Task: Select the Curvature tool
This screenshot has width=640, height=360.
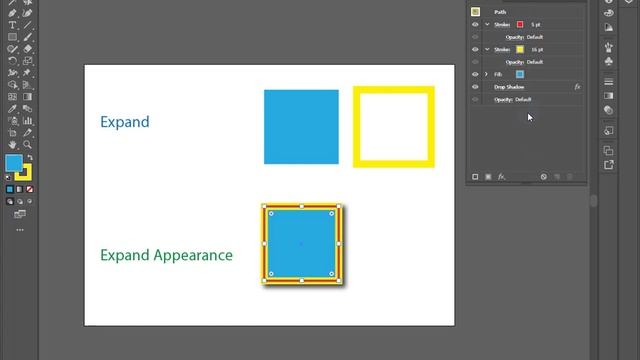Action: coord(27,13)
